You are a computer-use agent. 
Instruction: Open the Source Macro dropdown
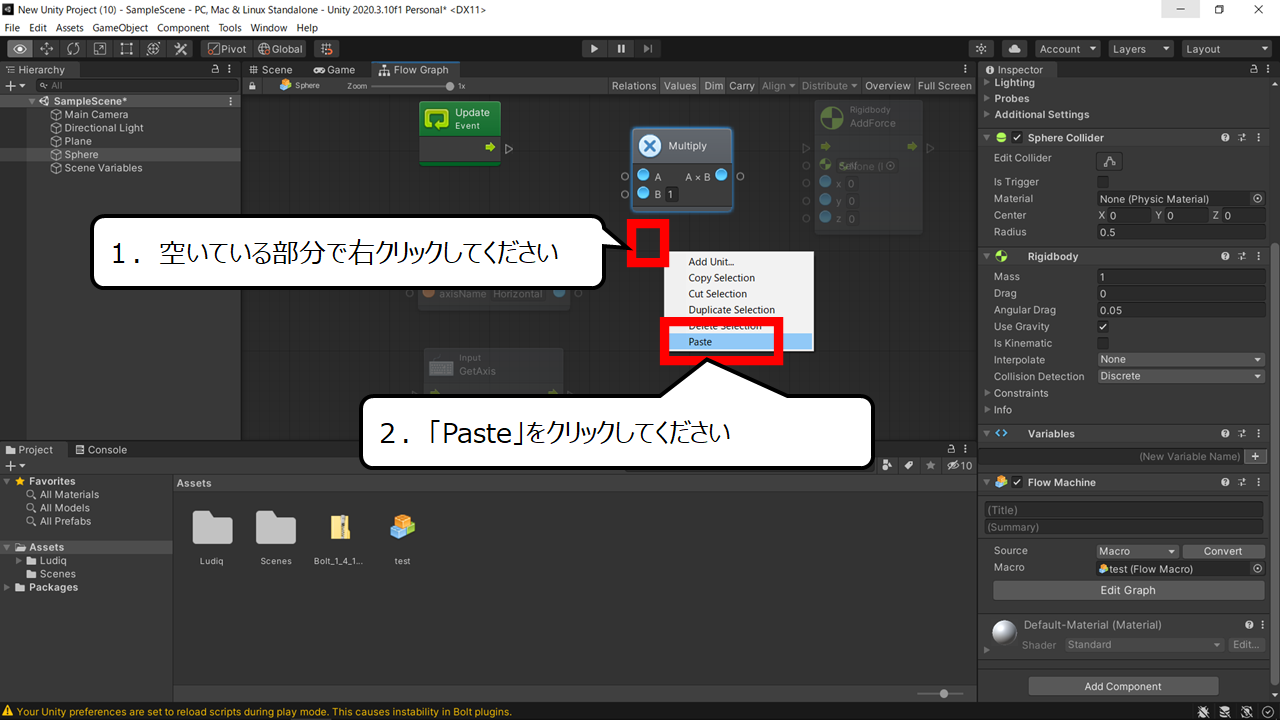pos(1138,551)
